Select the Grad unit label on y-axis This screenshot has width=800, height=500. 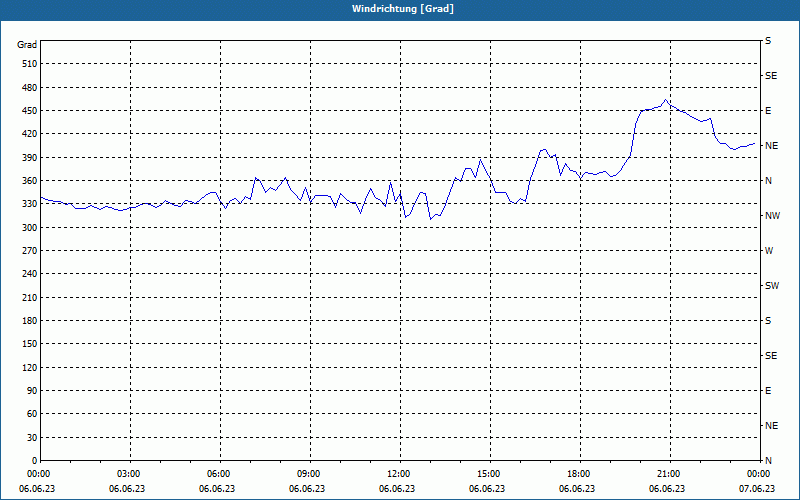click(27, 45)
